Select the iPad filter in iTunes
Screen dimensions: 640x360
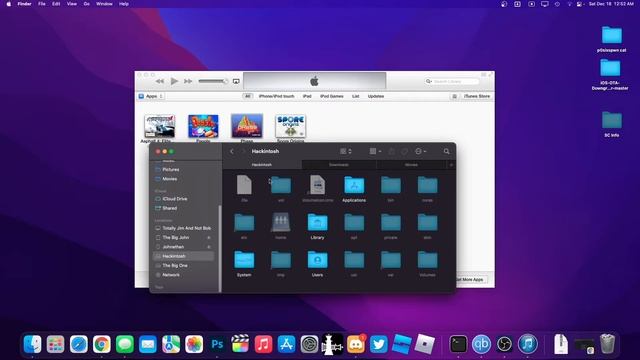307,96
